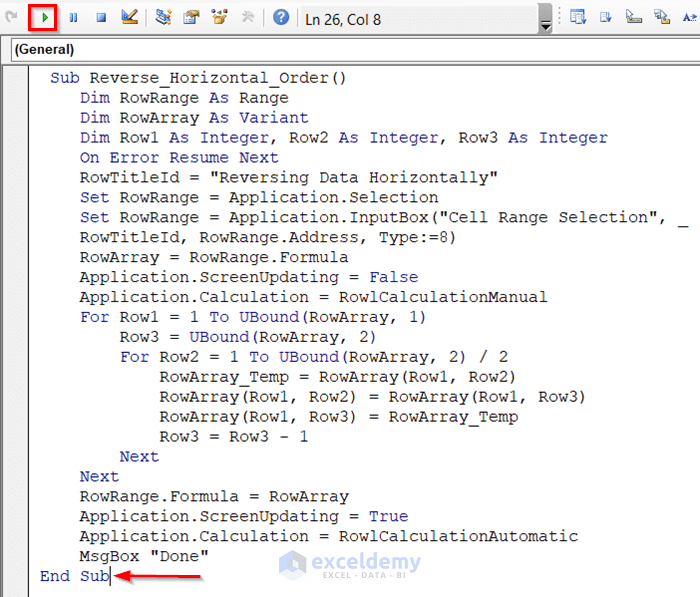Image resolution: width=700 pixels, height=597 pixels.
Task: Click the RowTitleId, RowRange.Address, Type:=8) line
Action: click(x=267, y=238)
